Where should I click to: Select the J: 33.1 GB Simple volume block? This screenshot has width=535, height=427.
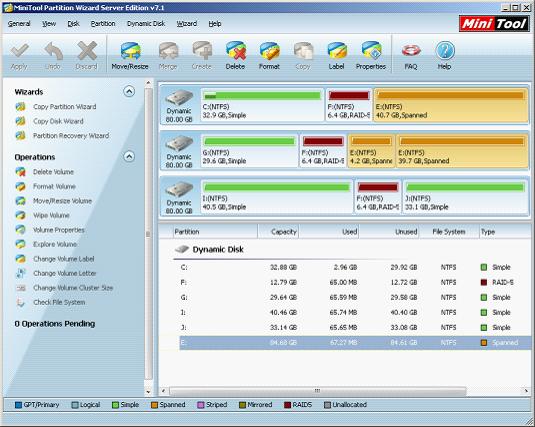click(465, 197)
